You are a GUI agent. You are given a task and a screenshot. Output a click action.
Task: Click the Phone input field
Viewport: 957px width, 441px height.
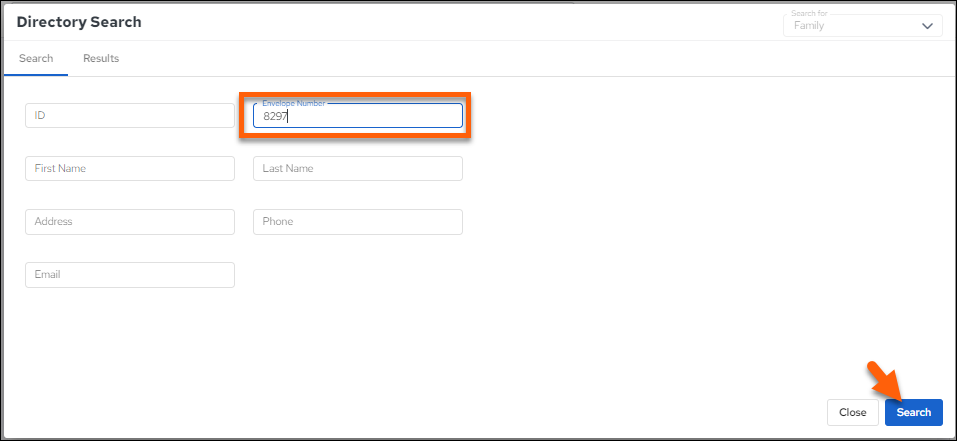click(358, 221)
